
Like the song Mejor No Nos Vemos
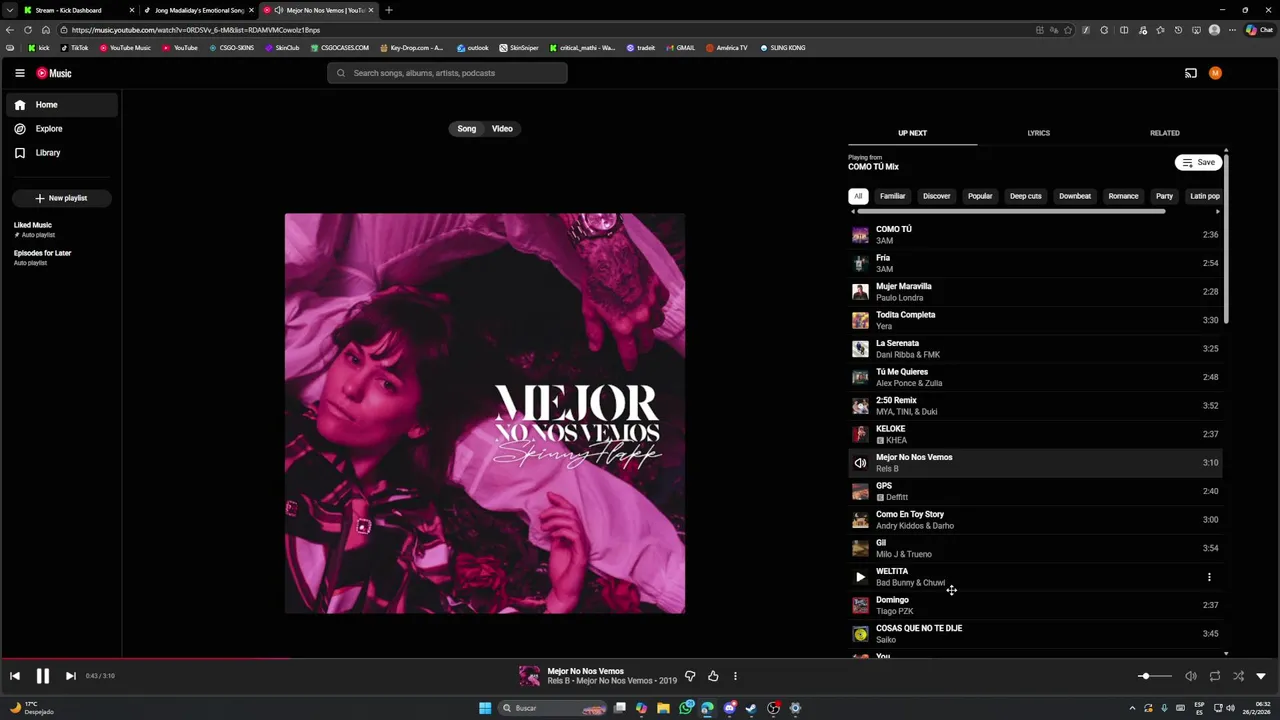pyautogui.click(x=713, y=676)
